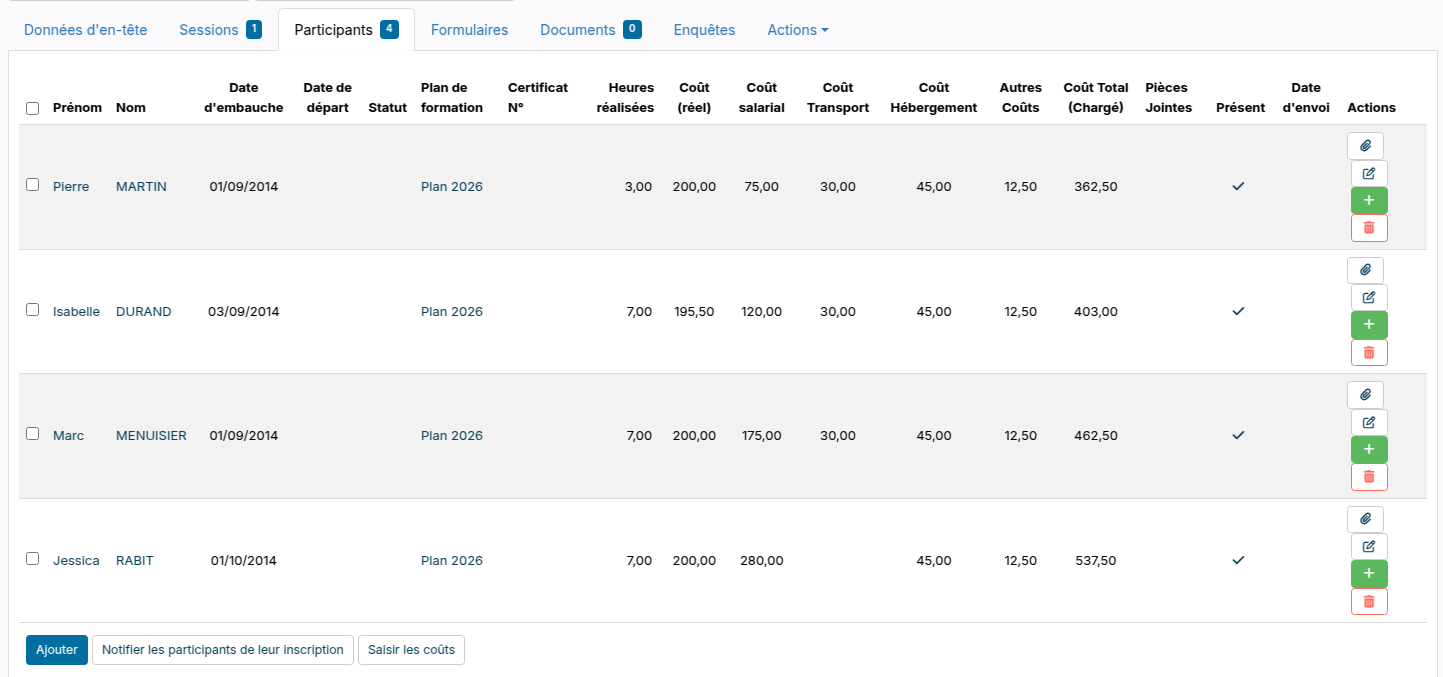This screenshot has height=677, width=1443.
Task: Open the Actions dropdown menu
Action: (798, 30)
